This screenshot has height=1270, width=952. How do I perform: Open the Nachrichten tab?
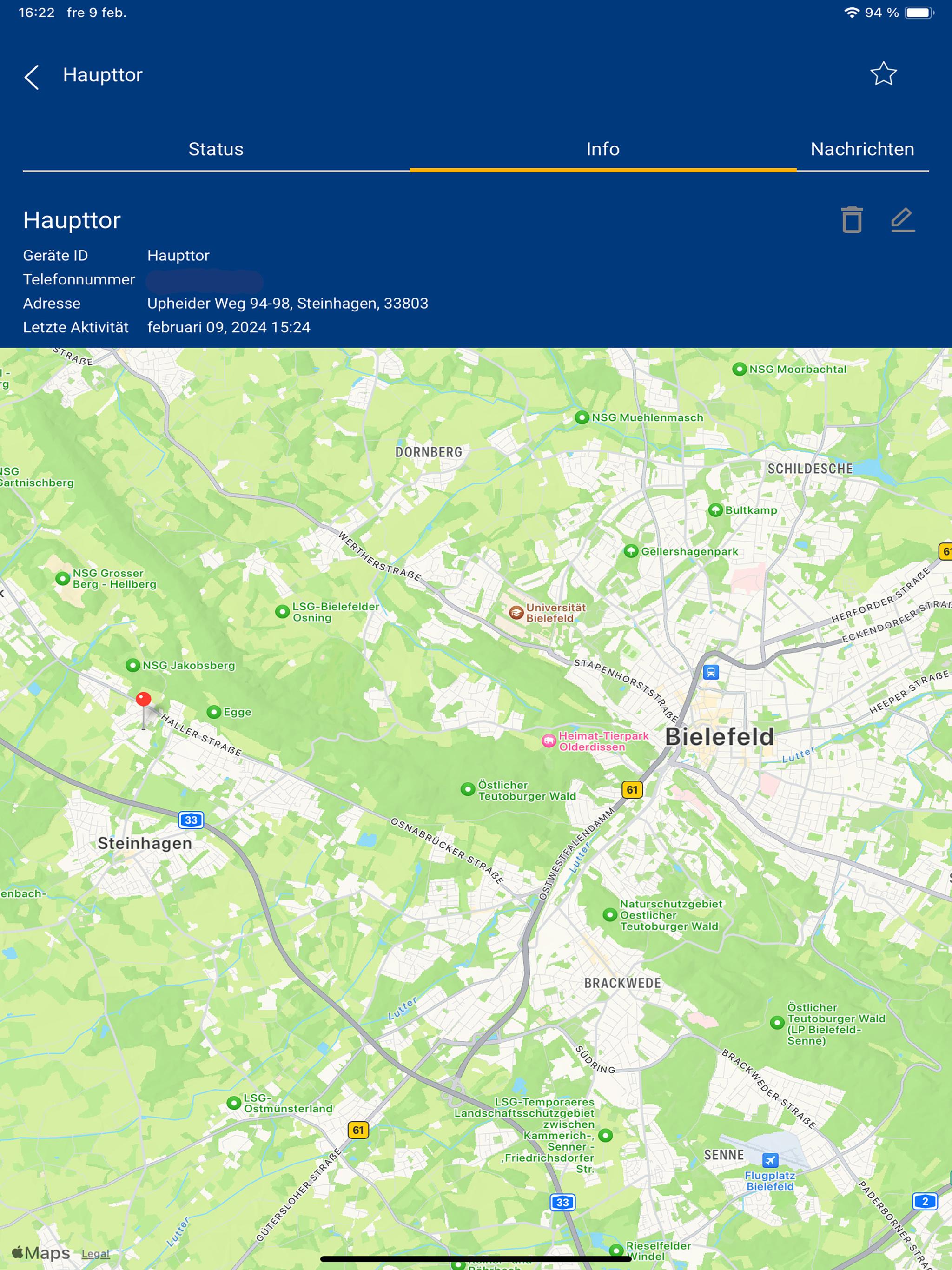point(862,149)
